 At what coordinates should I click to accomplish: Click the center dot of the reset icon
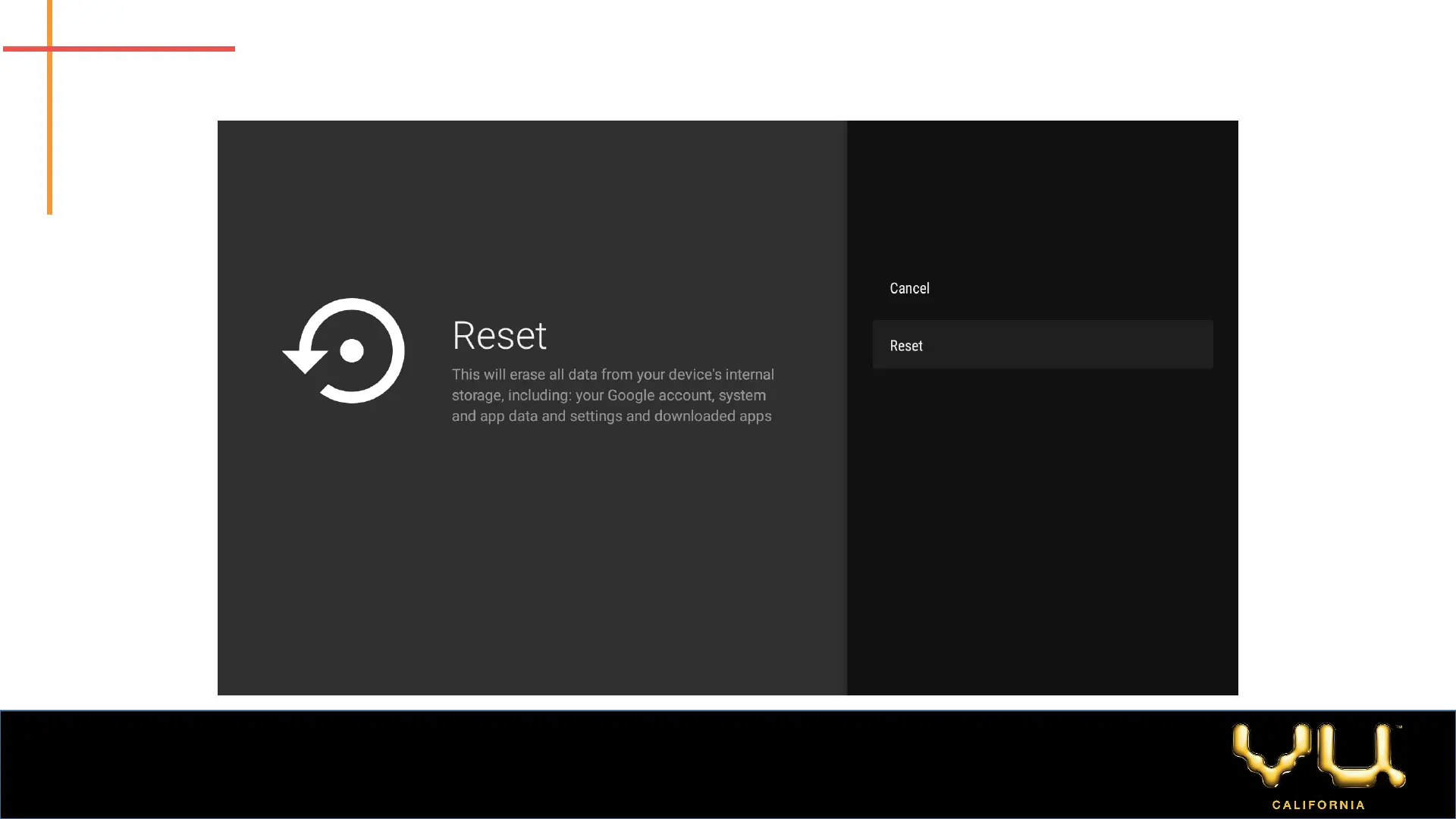[x=351, y=350]
